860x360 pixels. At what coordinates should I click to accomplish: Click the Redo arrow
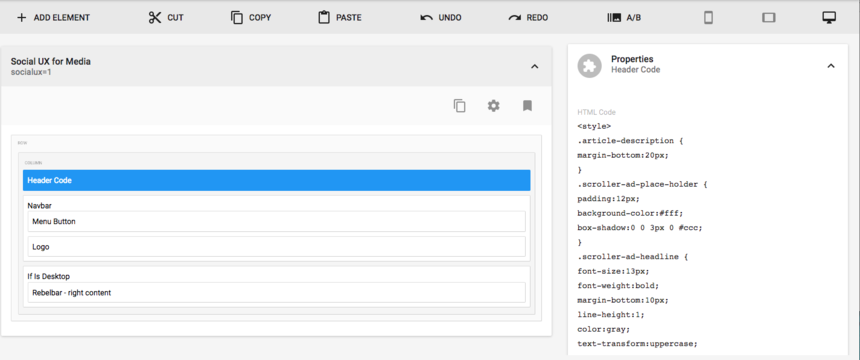(514, 18)
